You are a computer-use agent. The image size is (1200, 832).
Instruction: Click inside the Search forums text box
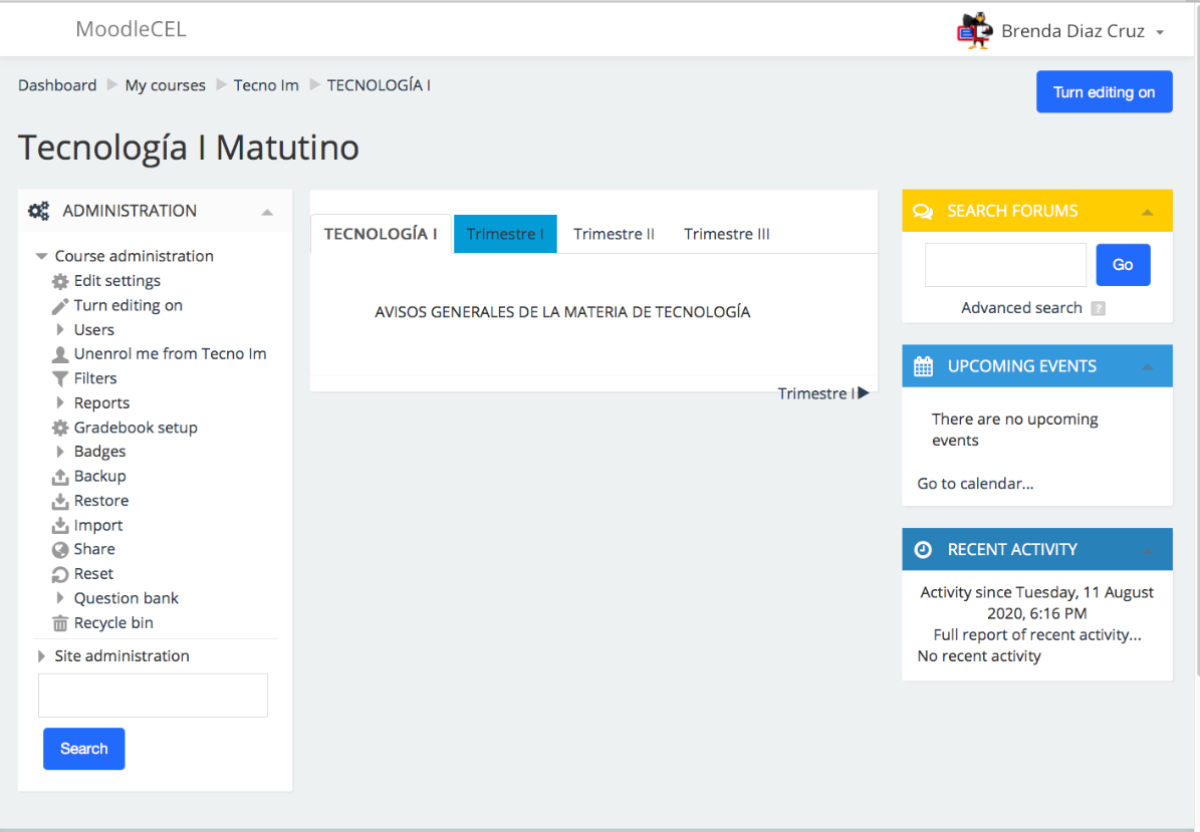[x=1005, y=264]
